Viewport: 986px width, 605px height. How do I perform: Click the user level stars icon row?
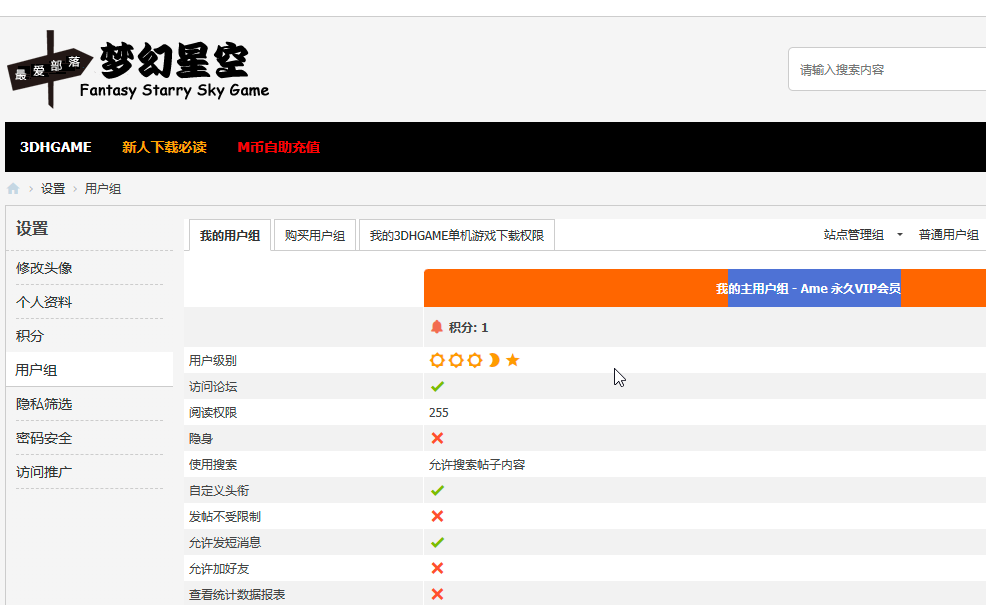[475, 360]
